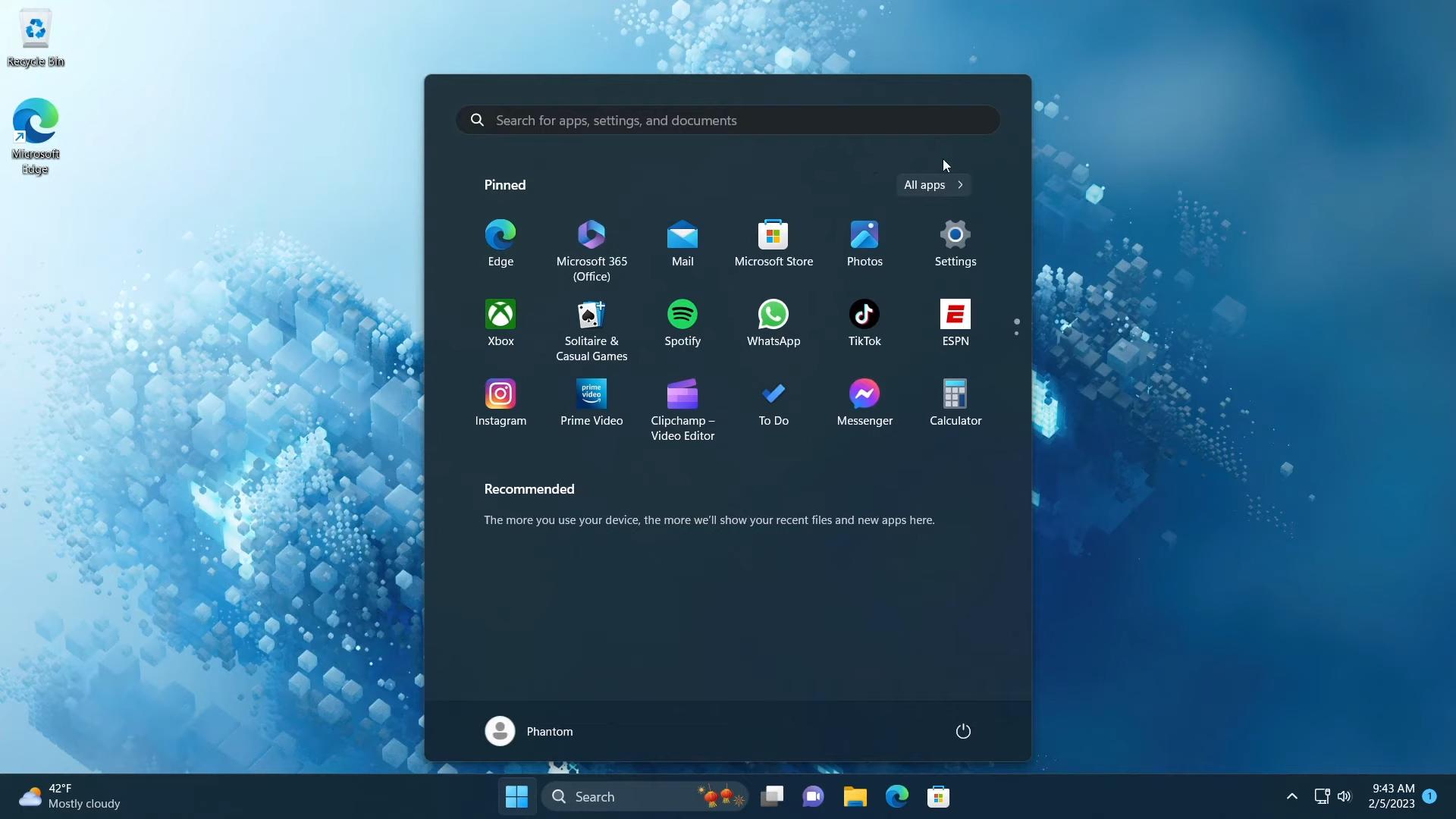
Task: Launch Clipchamp Video Editor
Action: [682, 410]
